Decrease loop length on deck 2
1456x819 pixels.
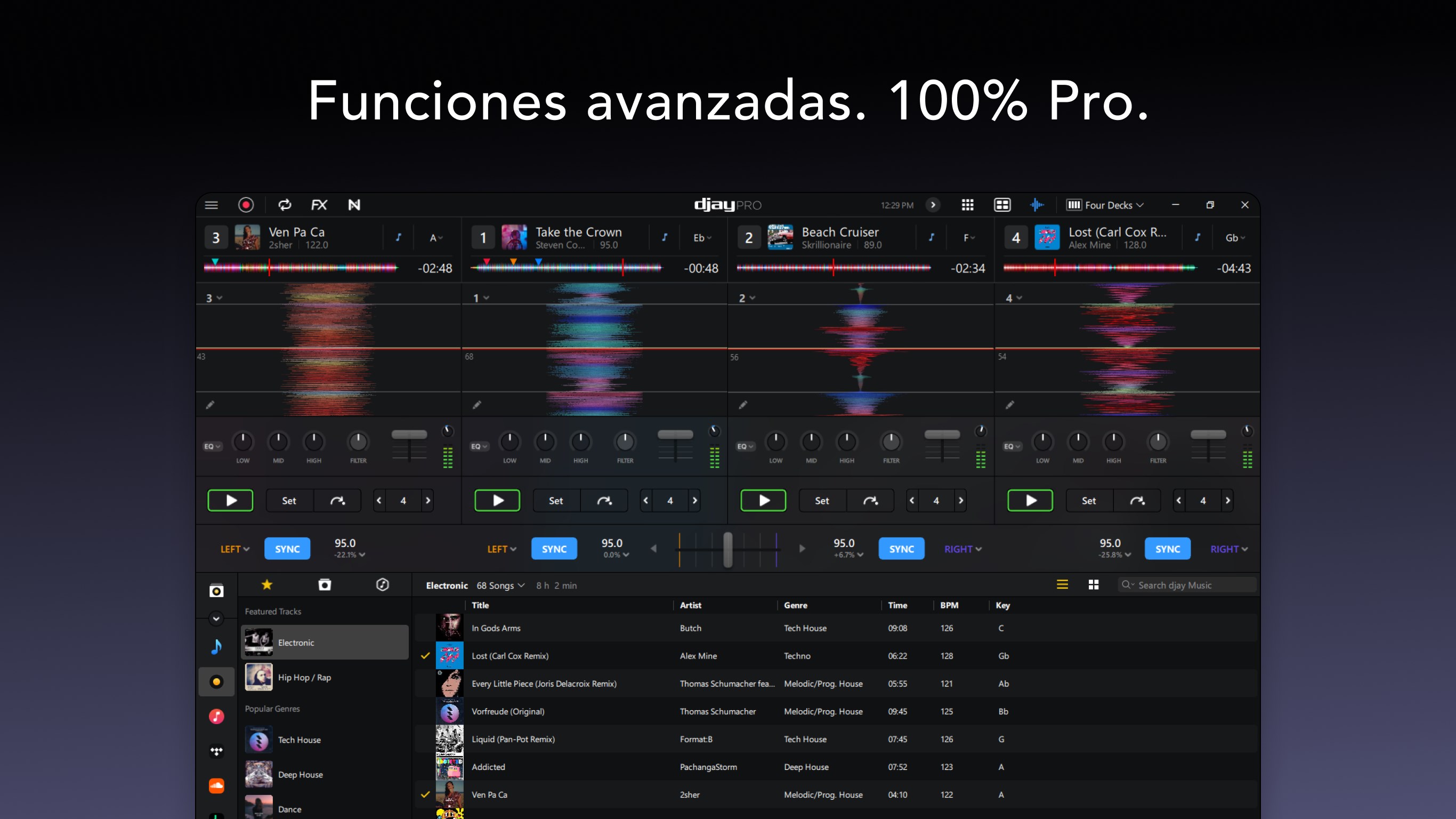(912, 501)
